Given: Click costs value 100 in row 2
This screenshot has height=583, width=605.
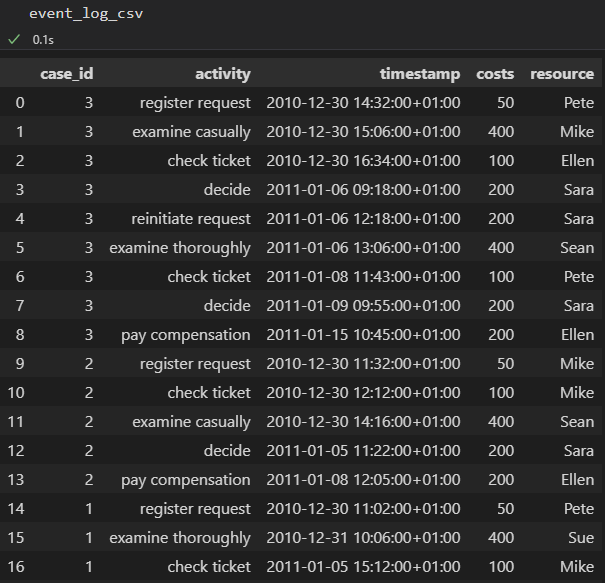Looking at the screenshot, I should (x=501, y=161).
